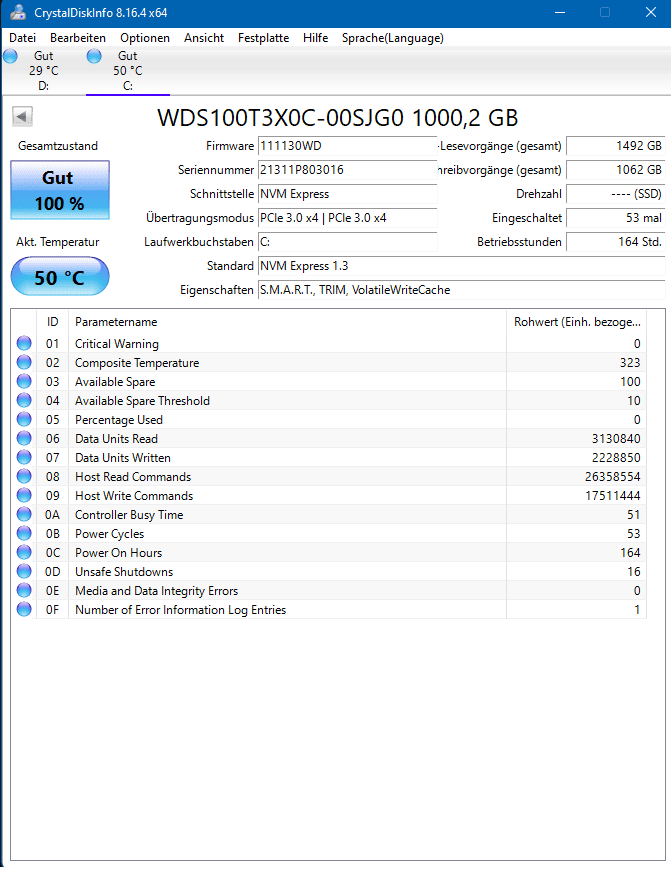671x870 pixels.
Task: Click status orb of Composite Temperature row
Action: (24, 362)
